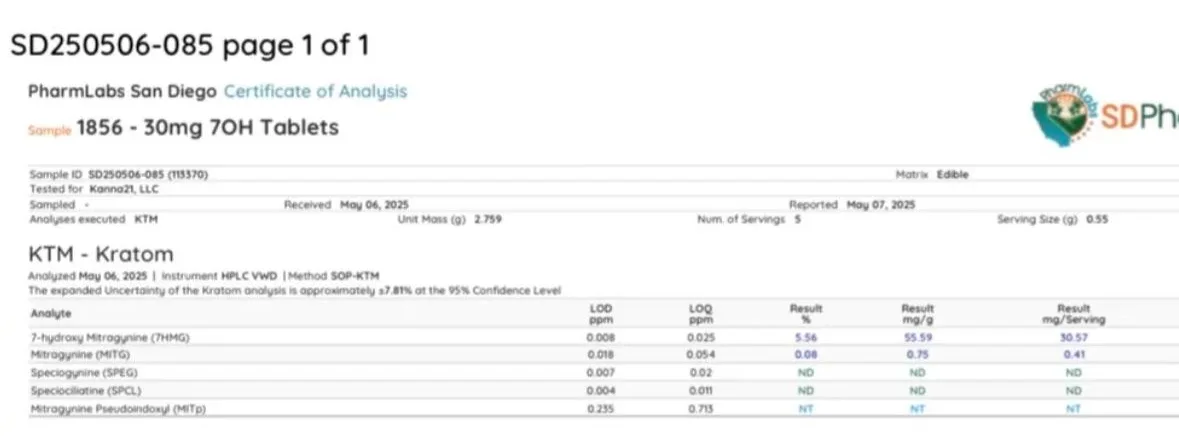Click Mitragynine LOQ value '0.054'
This screenshot has height=440, width=1179.
pyautogui.click(x=701, y=354)
